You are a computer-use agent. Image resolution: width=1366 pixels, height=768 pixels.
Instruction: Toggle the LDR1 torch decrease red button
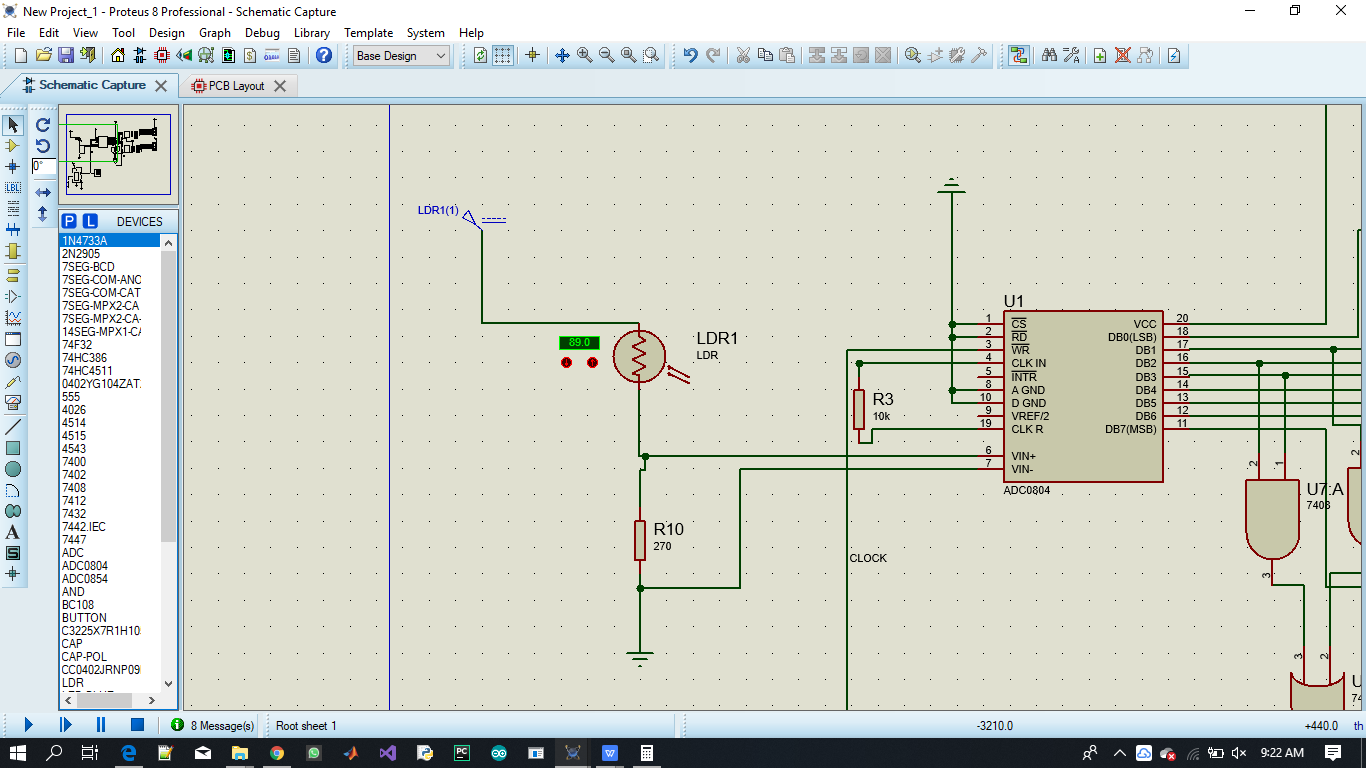pos(566,362)
